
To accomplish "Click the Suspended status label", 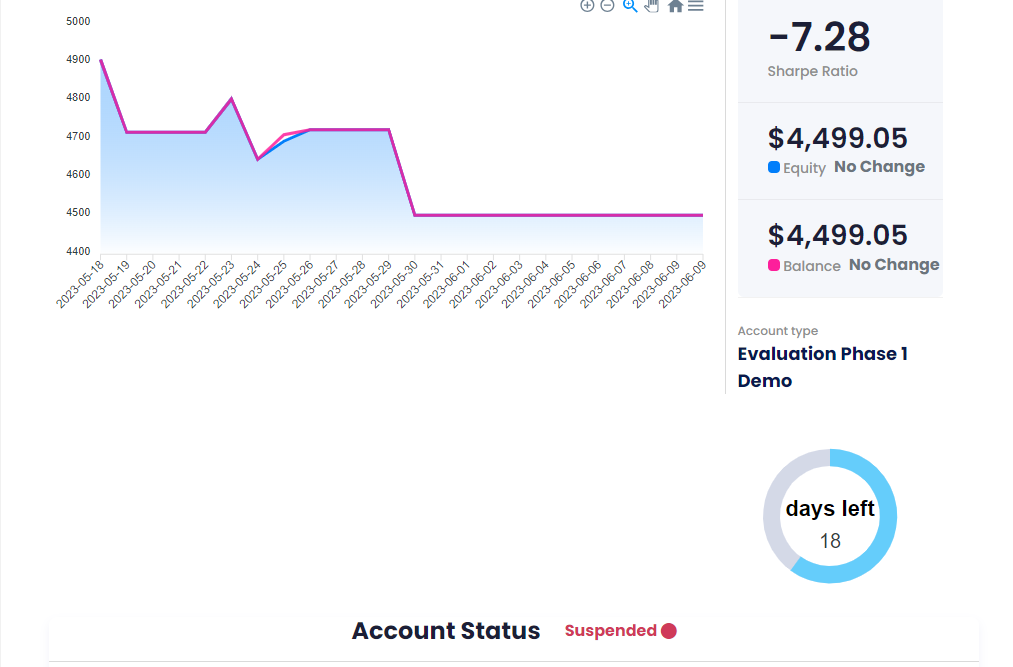I will coord(611,630).
